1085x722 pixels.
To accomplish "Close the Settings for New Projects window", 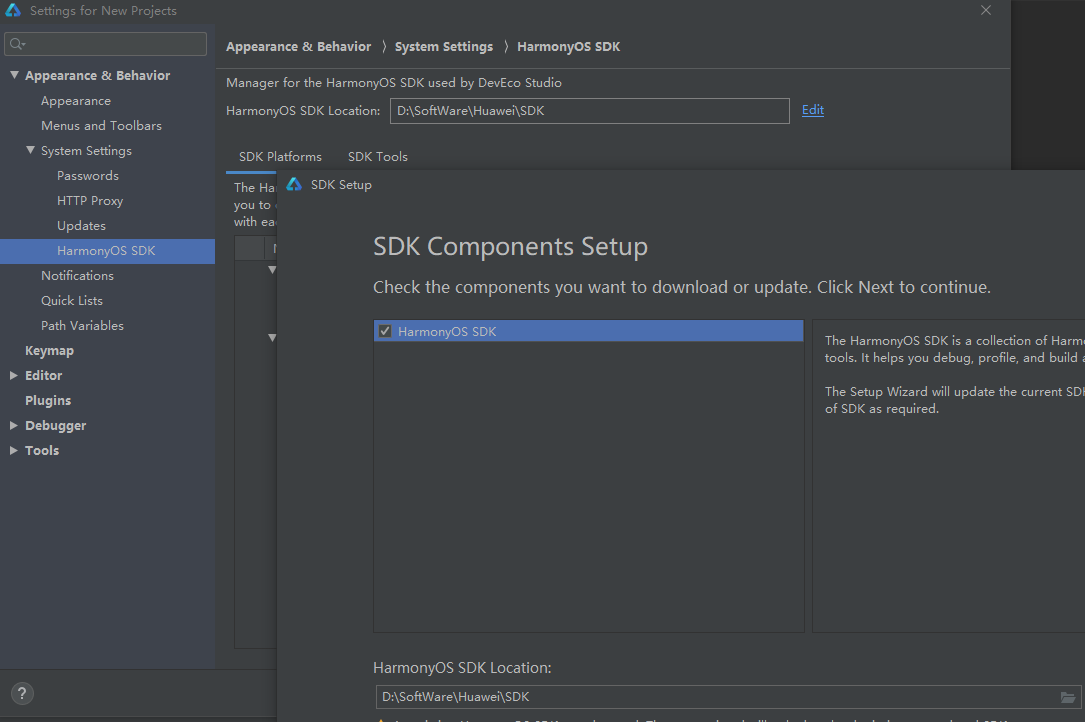I will point(986,11).
